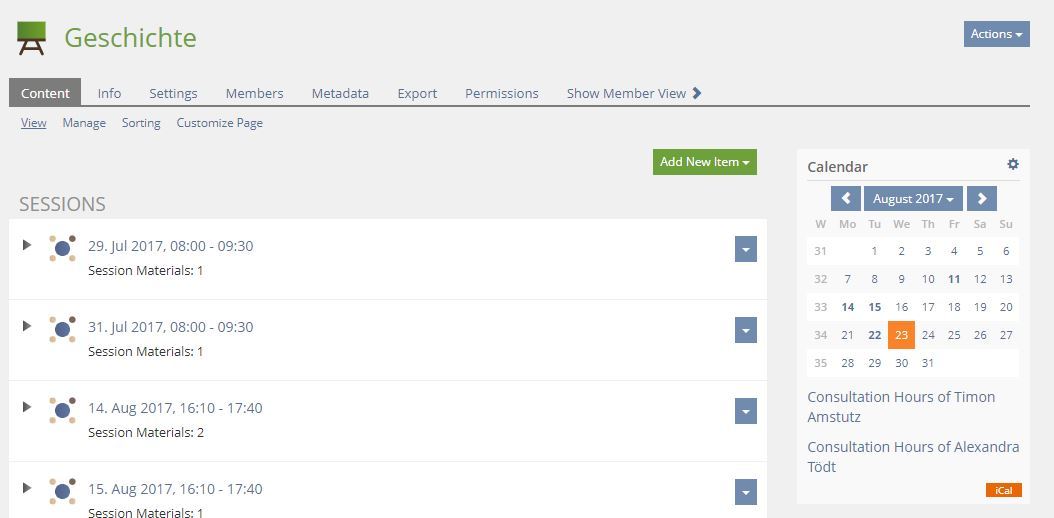
Task: Click the session icon for 29. Jul 2017
Action: [x=62, y=248]
